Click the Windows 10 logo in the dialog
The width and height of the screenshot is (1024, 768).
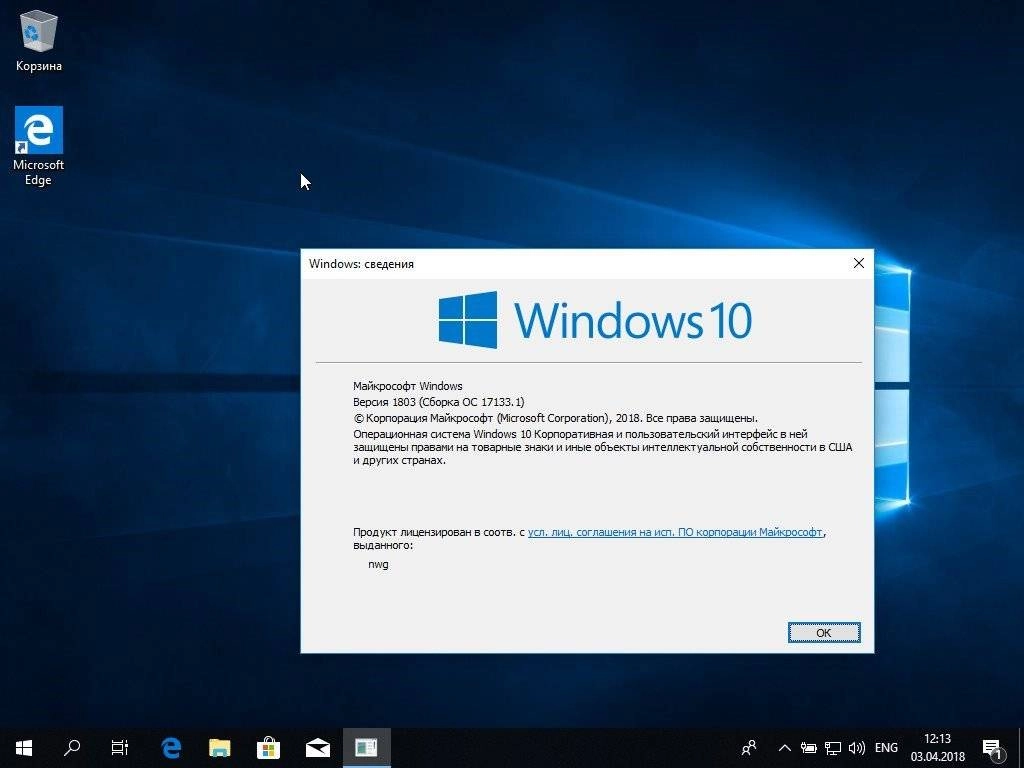click(x=595, y=320)
